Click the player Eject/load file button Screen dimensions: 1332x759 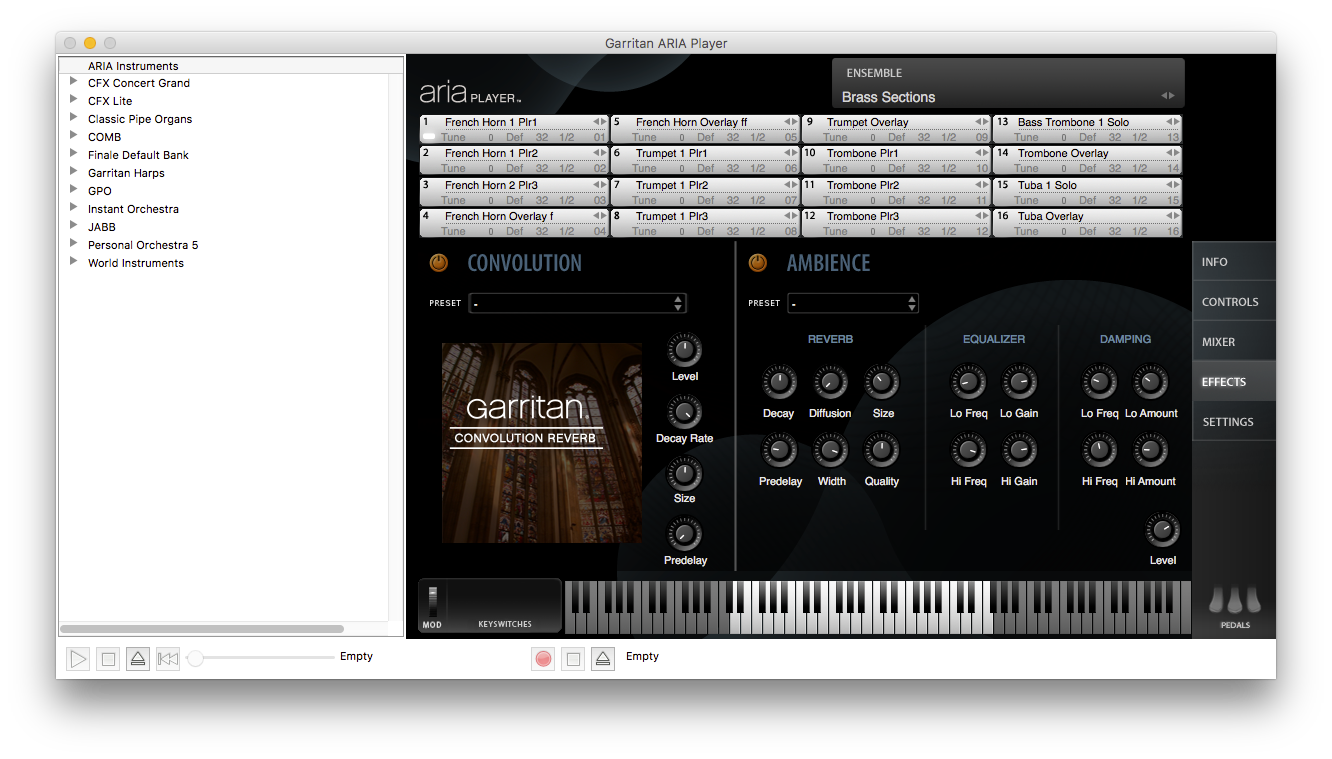[x=138, y=659]
